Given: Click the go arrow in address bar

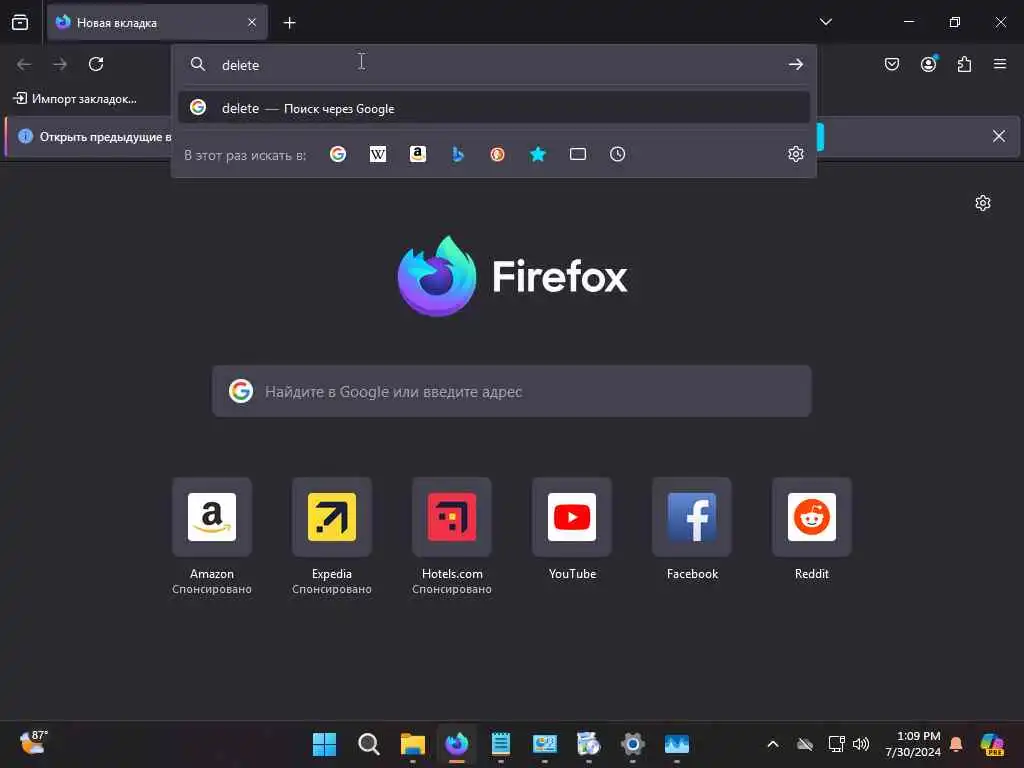Looking at the screenshot, I should (795, 64).
